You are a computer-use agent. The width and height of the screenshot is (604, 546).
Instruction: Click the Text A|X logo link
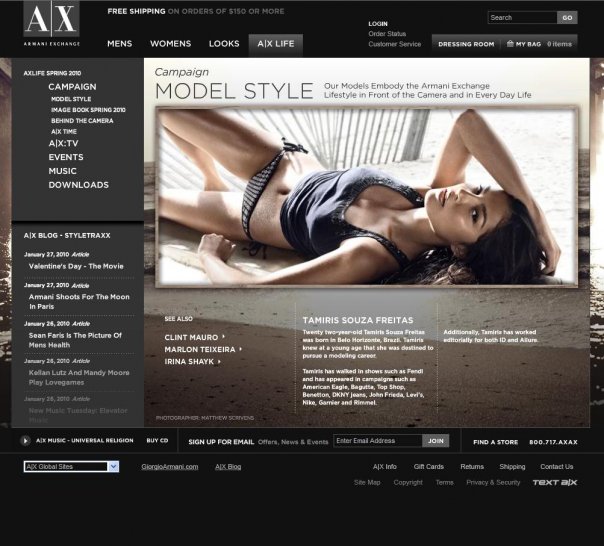click(555, 482)
